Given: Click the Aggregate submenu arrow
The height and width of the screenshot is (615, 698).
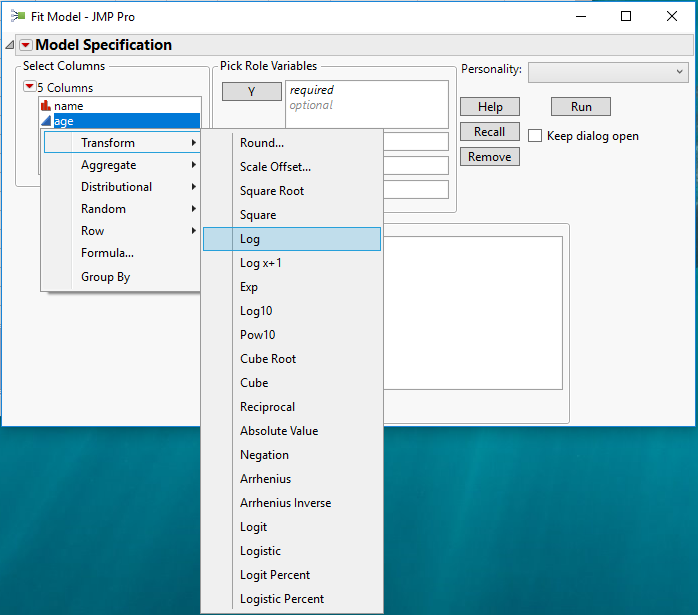Looking at the screenshot, I should click(194, 165).
